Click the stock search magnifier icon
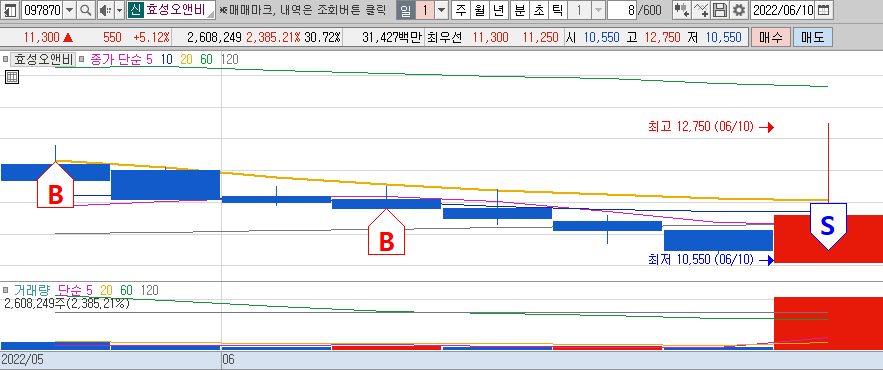The width and height of the screenshot is (883, 370). pos(85,10)
